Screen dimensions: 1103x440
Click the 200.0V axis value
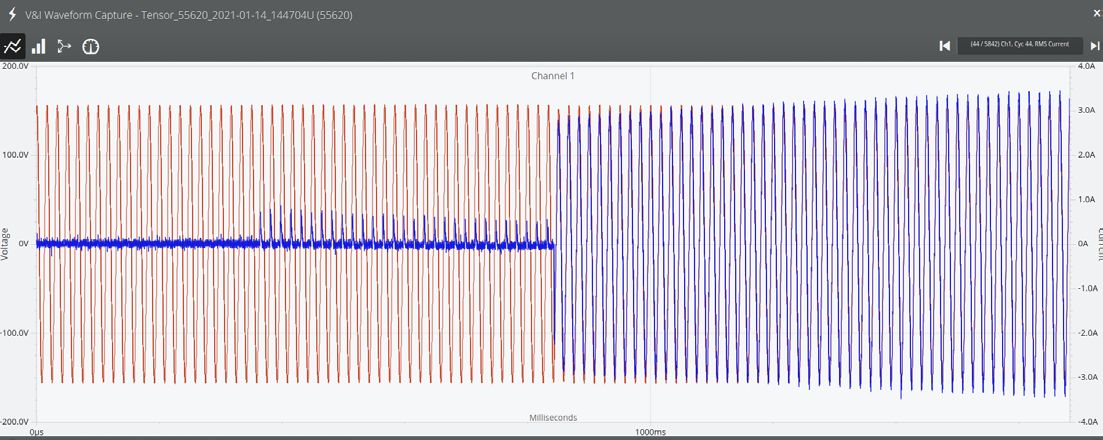(15, 65)
